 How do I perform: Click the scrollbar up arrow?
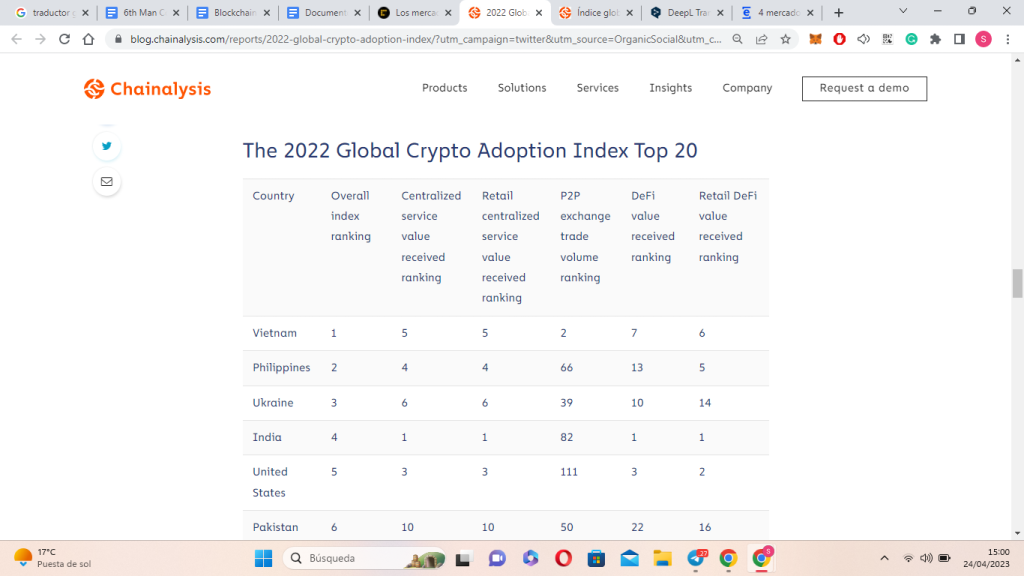click(x=1017, y=59)
